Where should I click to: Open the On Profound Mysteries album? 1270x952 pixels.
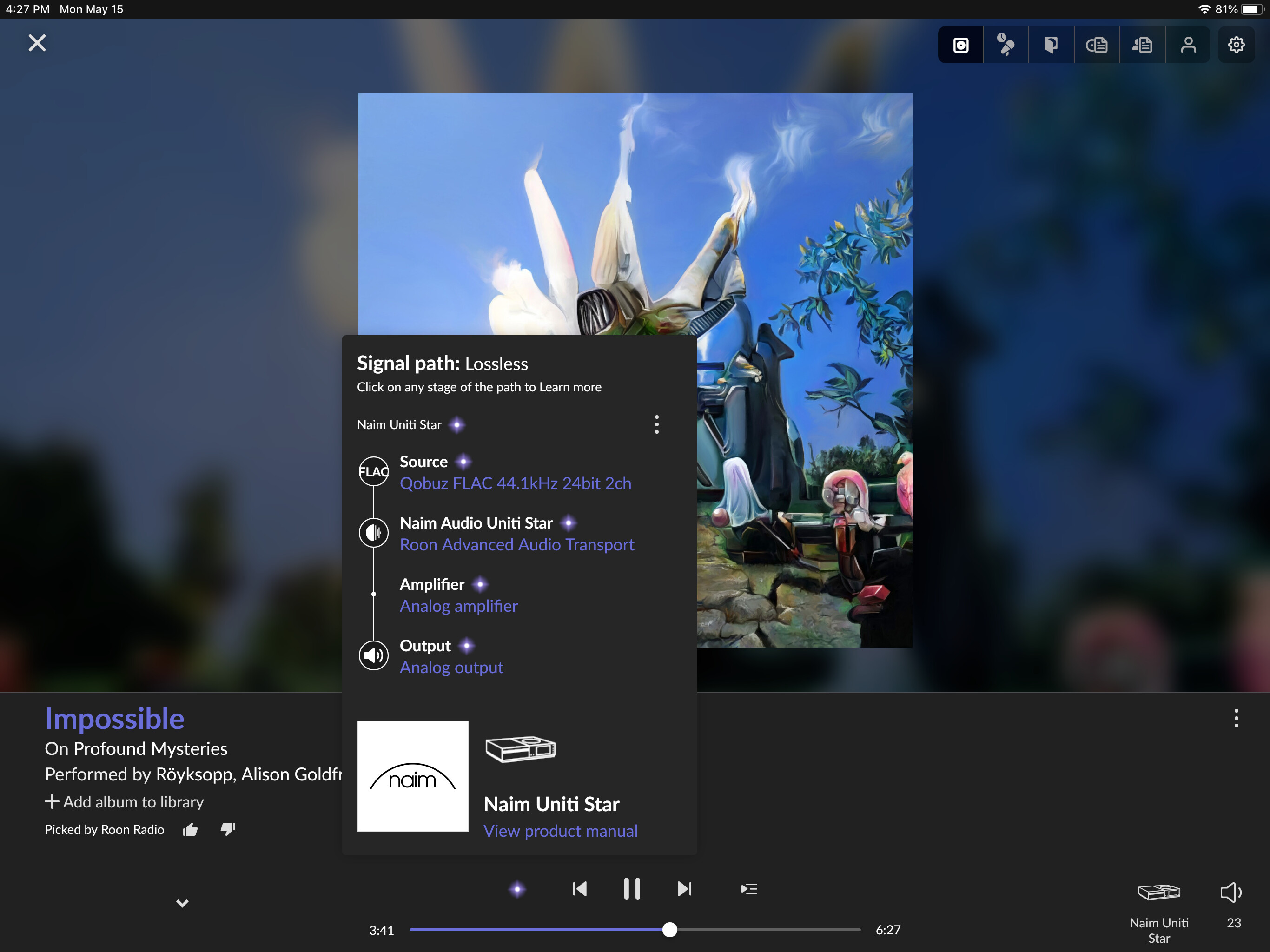click(x=136, y=749)
